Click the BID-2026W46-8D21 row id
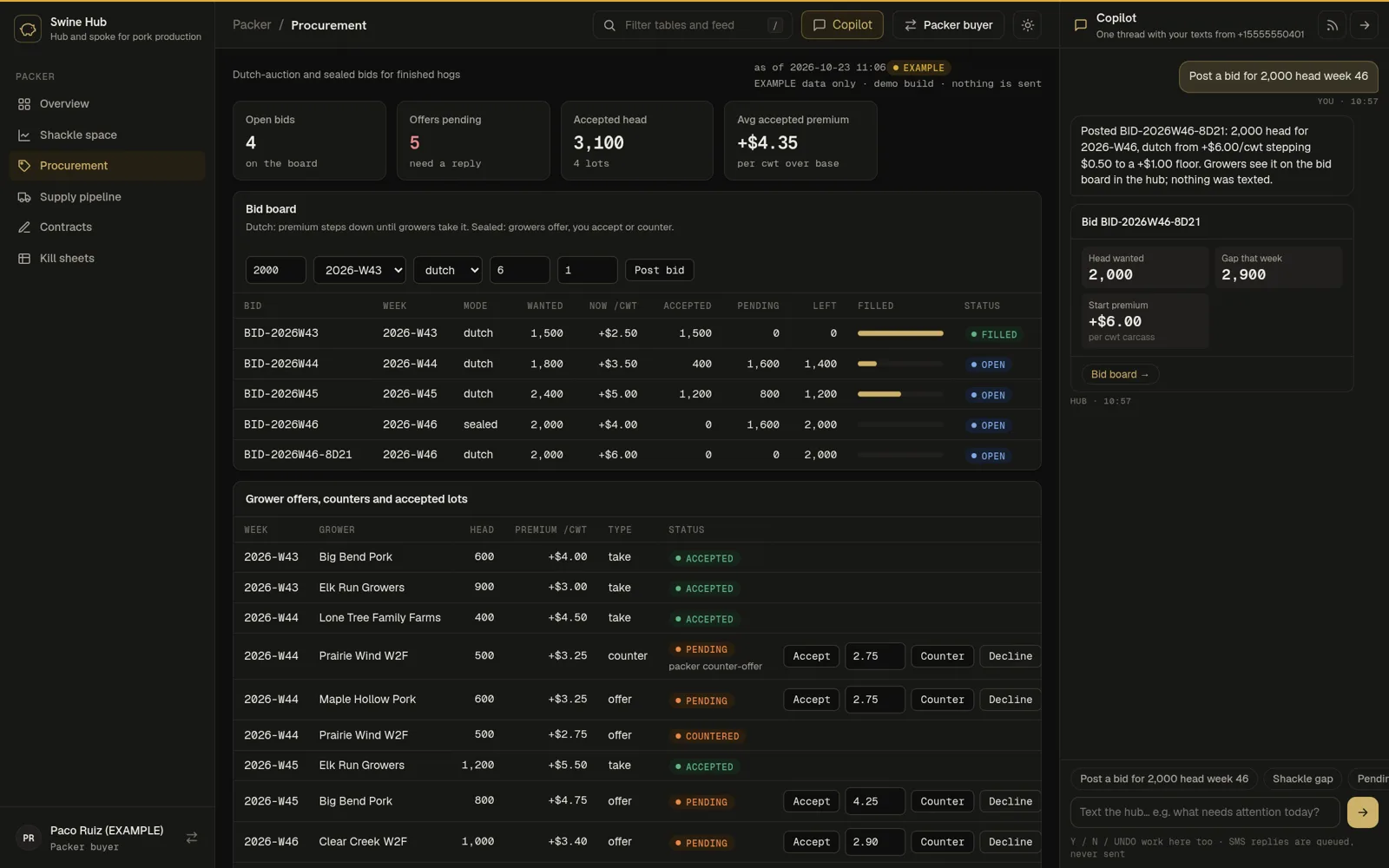 [x=298, y=455]
